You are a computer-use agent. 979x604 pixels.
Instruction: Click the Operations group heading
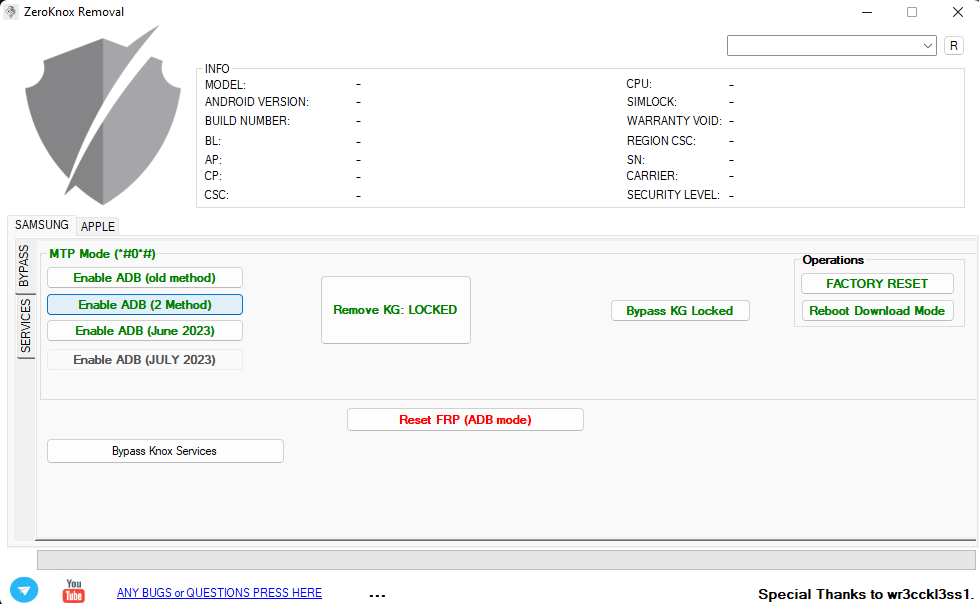[x=833, y=260]
